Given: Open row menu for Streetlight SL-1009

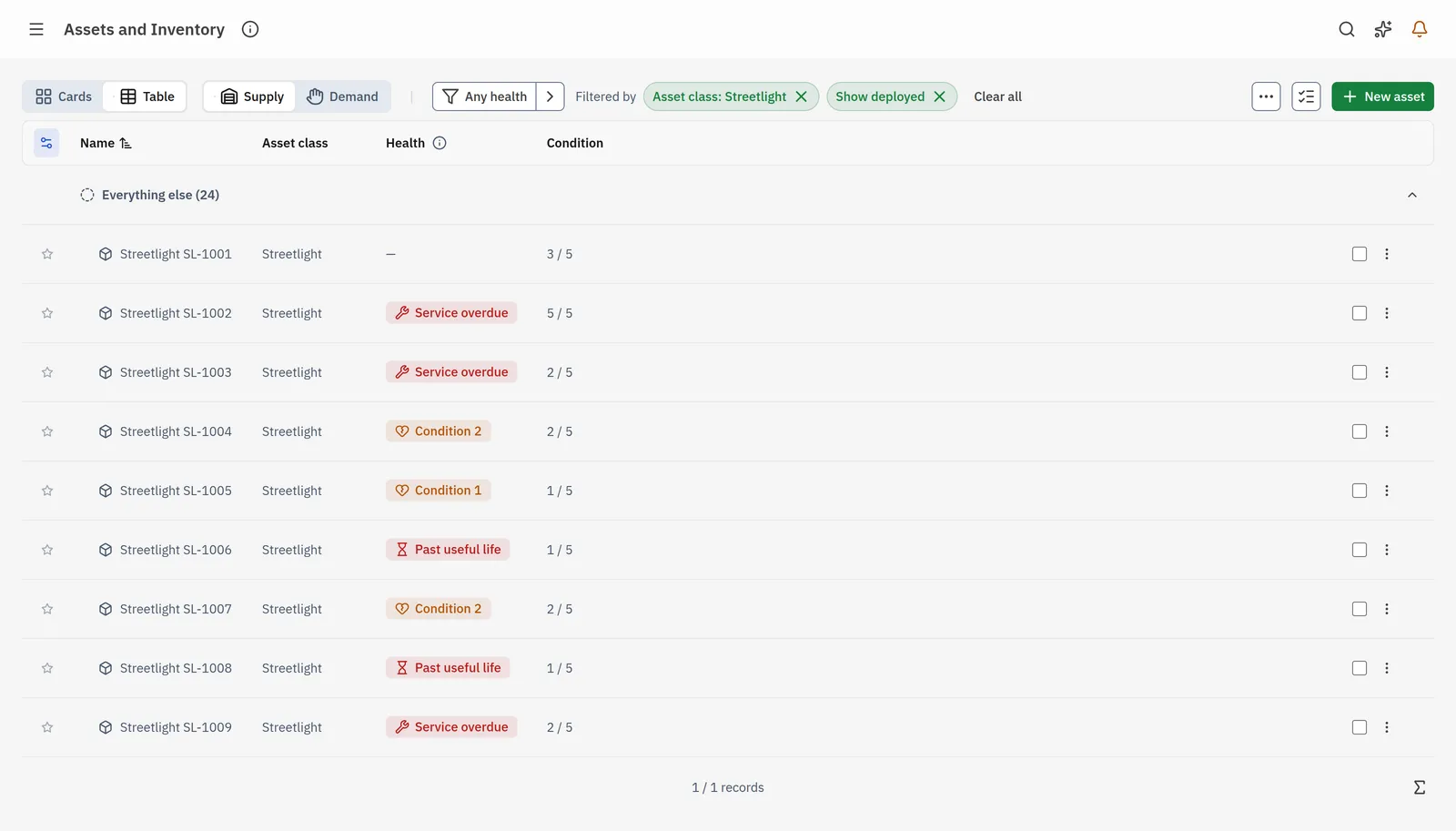Looking at the screenshot, I should [1387, 727].
